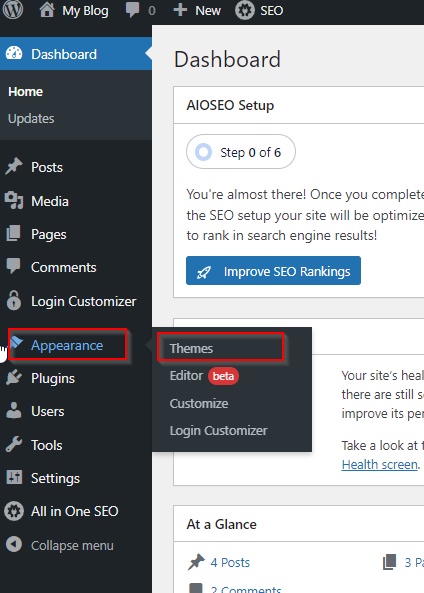The image size is (424, 593).
Task: Choose Customize in Appearance submenu
Action: tap(199, 403)
